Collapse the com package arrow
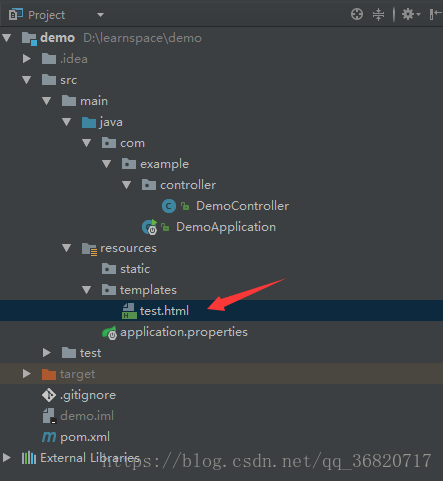Image resolution: width=443 pixels, height=481 pixels. tap(87, 143)
